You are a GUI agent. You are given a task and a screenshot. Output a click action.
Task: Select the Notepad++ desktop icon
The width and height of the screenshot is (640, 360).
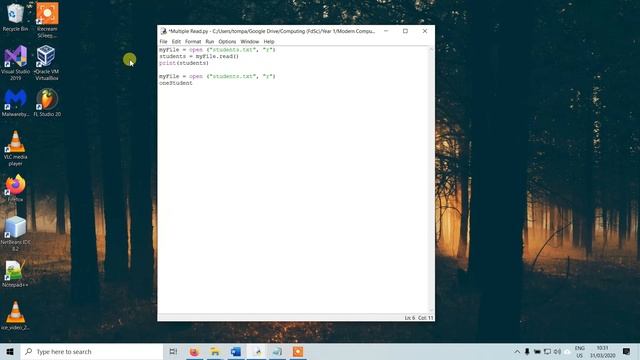pos(15,273)
